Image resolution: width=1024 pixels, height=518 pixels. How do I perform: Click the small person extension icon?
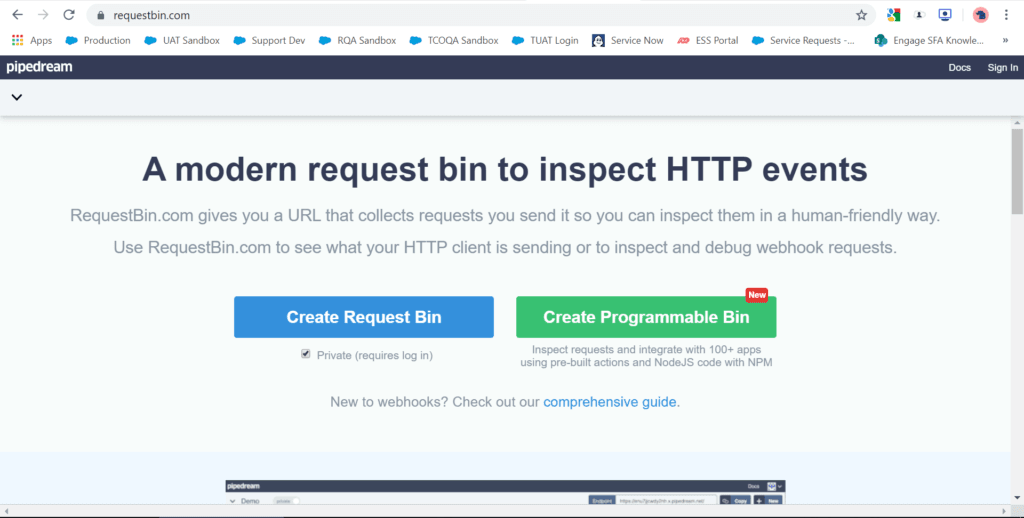tap(919, 15)
